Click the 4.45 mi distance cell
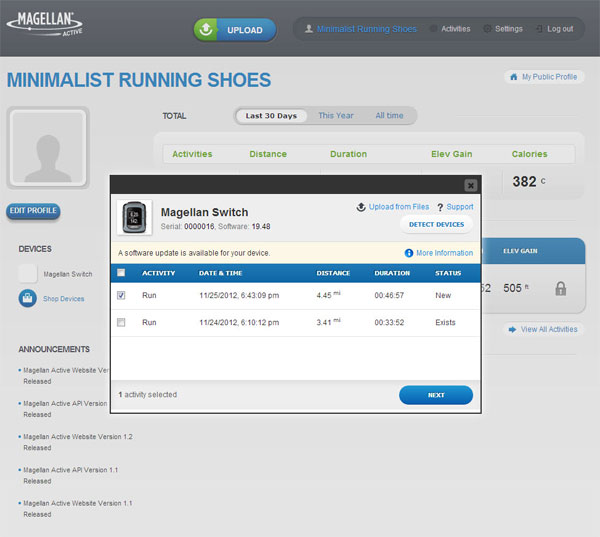This screenshot has width=600, height=537. (x=328, y=295)
